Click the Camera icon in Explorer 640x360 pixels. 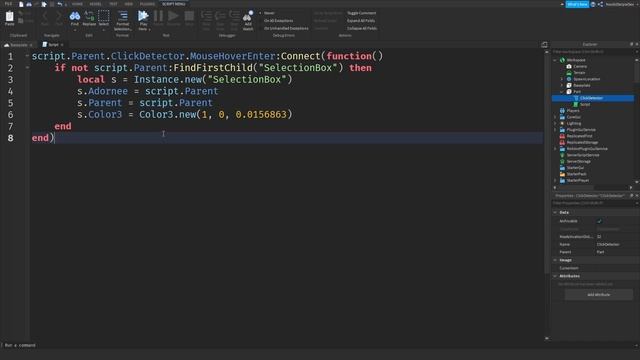tap(569, 66)
